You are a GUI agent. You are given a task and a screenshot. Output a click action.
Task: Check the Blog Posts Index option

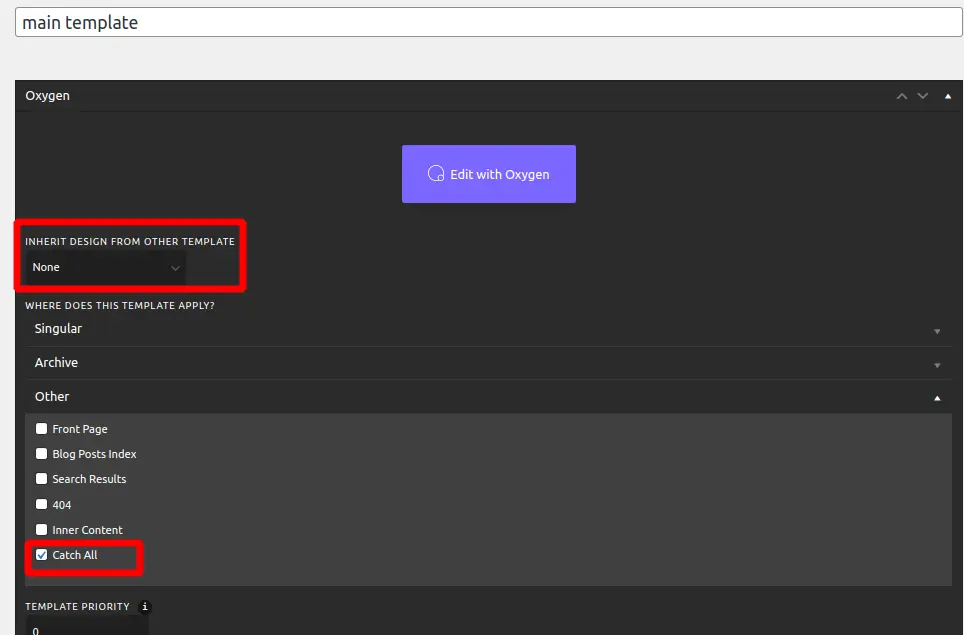(42, 454)
